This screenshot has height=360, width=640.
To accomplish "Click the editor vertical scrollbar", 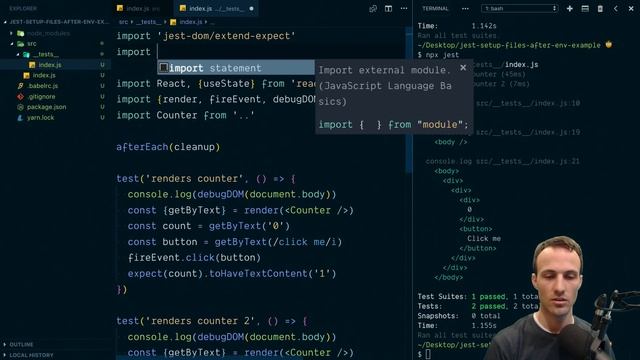I will tap(409, 100).
